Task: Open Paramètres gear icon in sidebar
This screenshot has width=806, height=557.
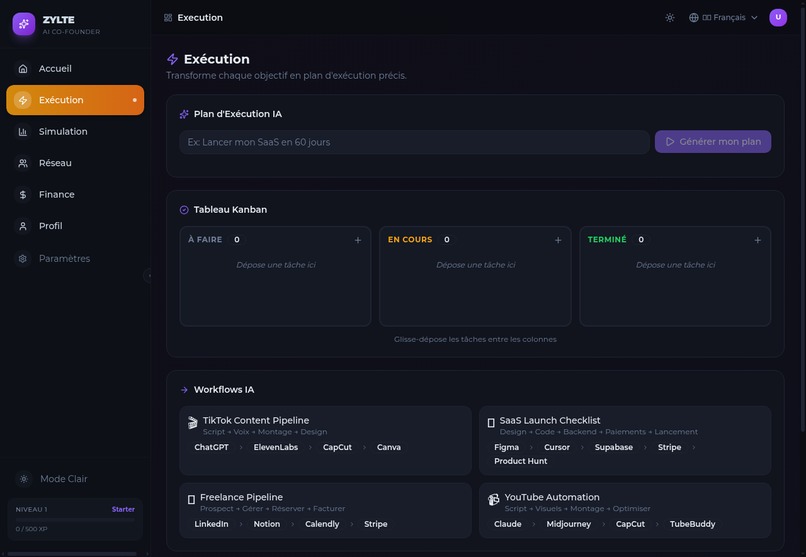Action: coord(23,258)
